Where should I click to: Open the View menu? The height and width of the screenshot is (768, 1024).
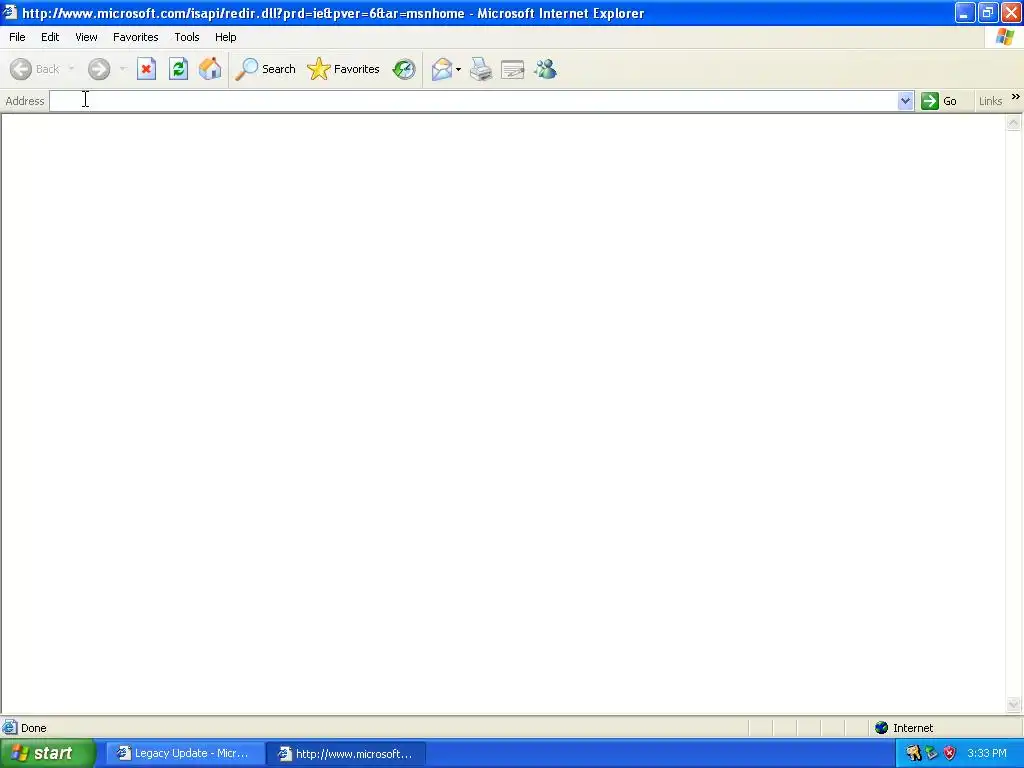[x=86, y=37]
